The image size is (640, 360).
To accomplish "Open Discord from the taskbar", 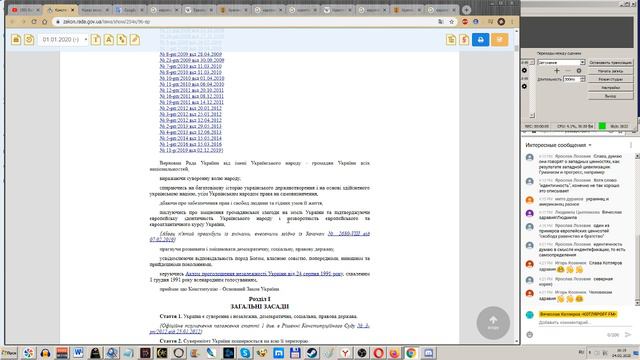I will (x=428, y=353).
